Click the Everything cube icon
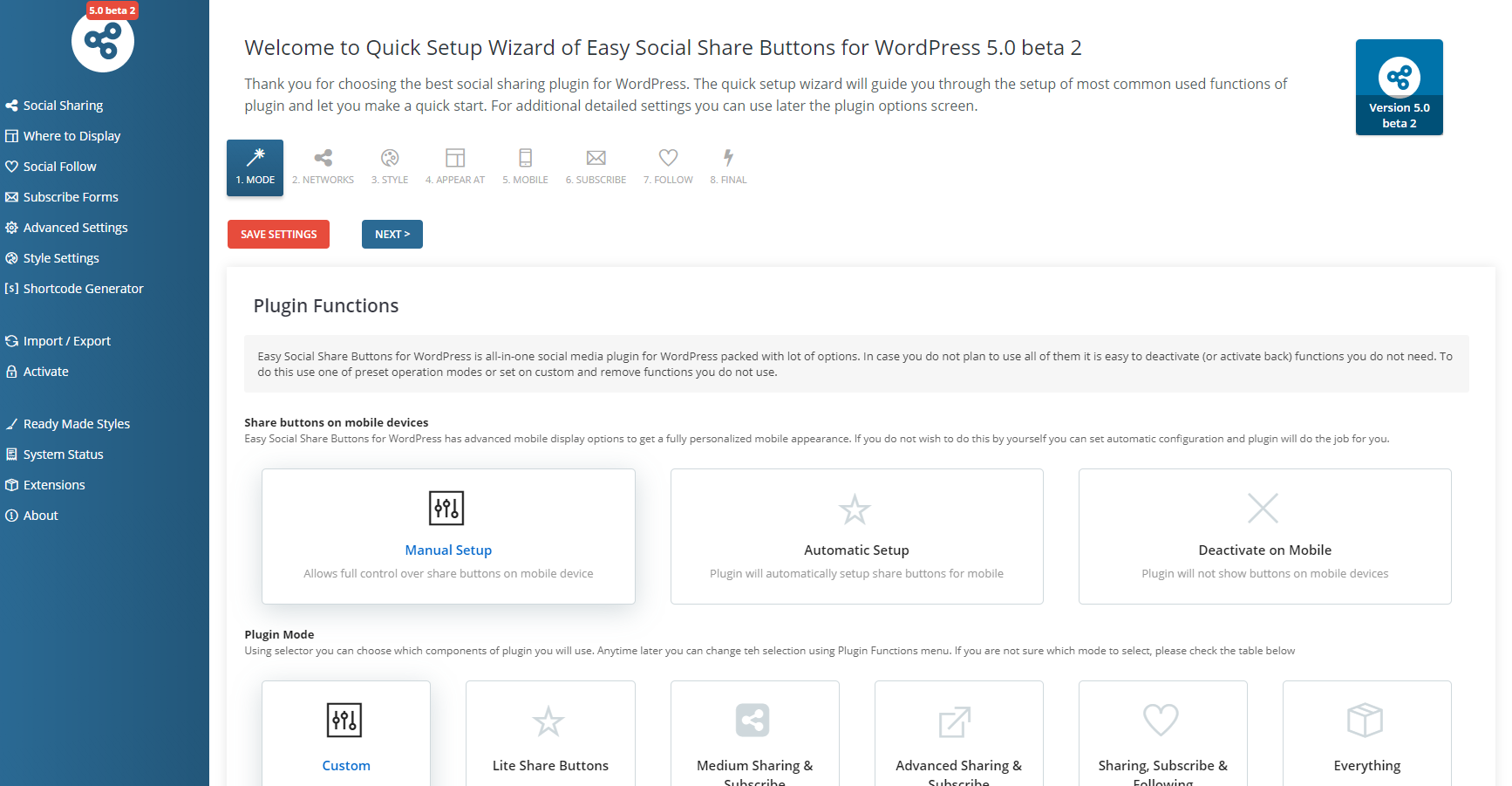 [1365, 721]
